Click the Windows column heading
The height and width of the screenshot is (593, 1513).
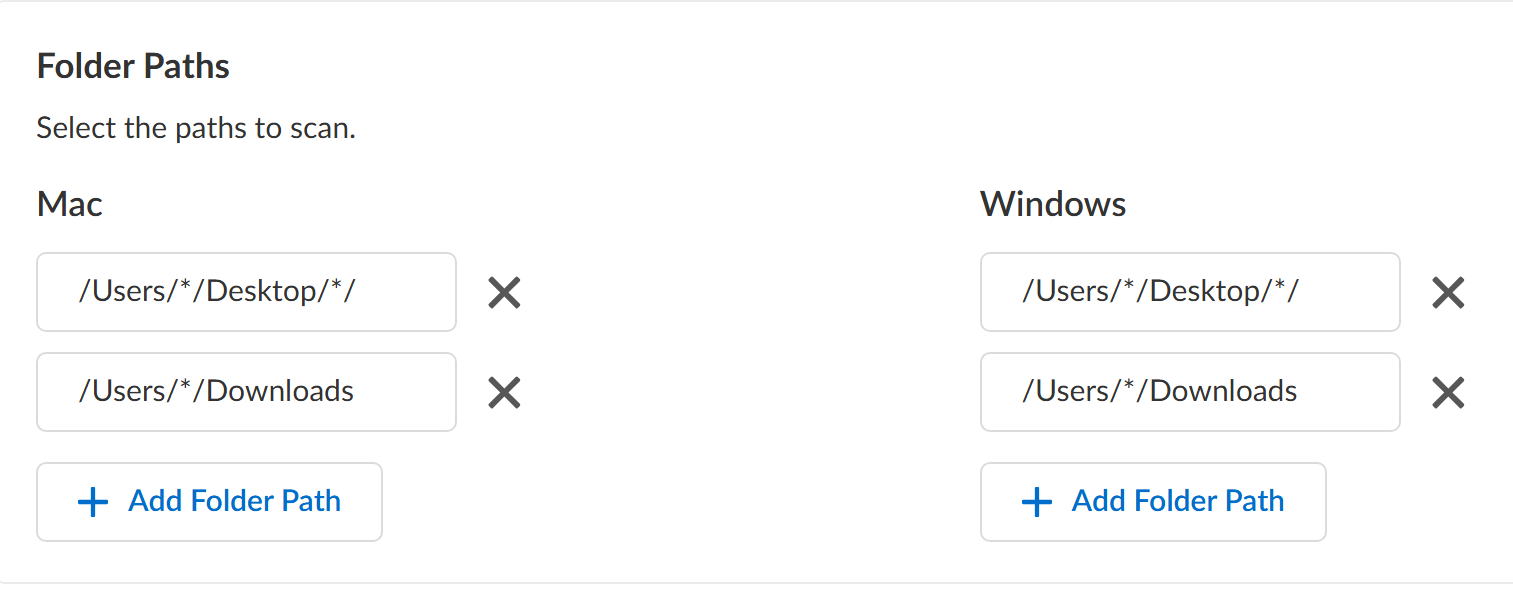pyautogui.click(x=1053, y=204)
